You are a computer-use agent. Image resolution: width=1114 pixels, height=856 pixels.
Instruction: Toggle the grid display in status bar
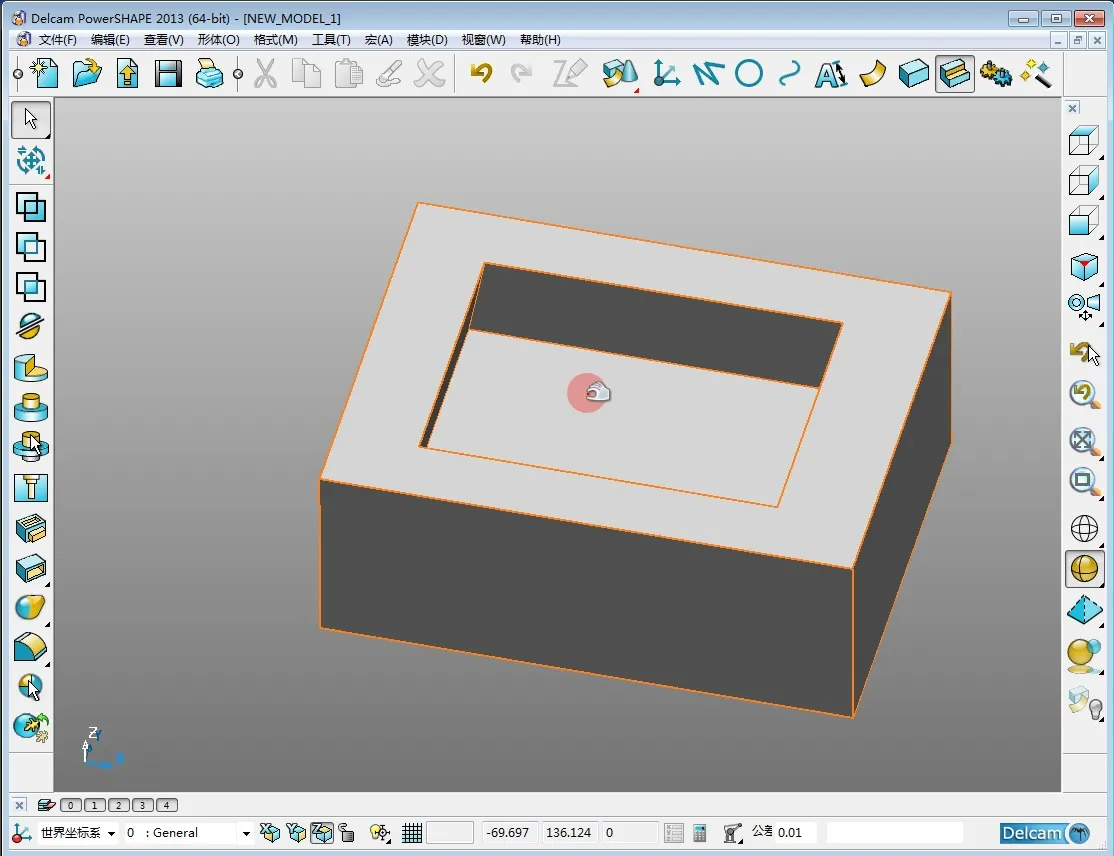click(412, 833)
